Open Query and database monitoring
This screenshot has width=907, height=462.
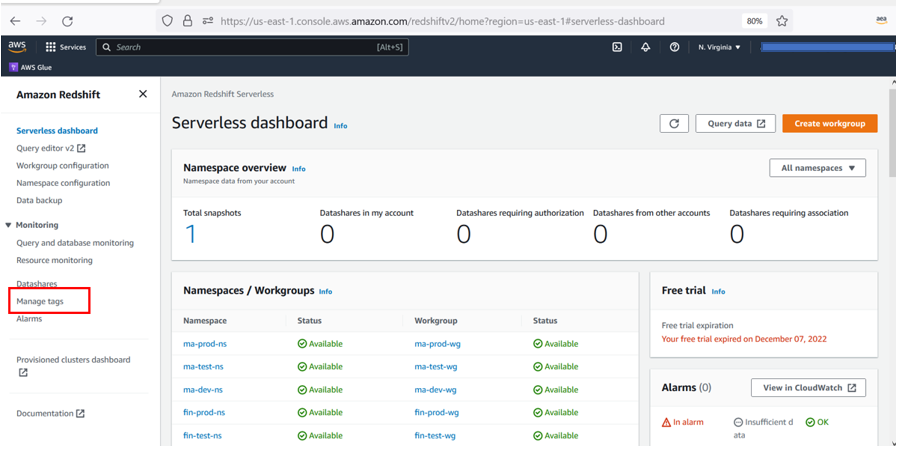pos(75,243)
